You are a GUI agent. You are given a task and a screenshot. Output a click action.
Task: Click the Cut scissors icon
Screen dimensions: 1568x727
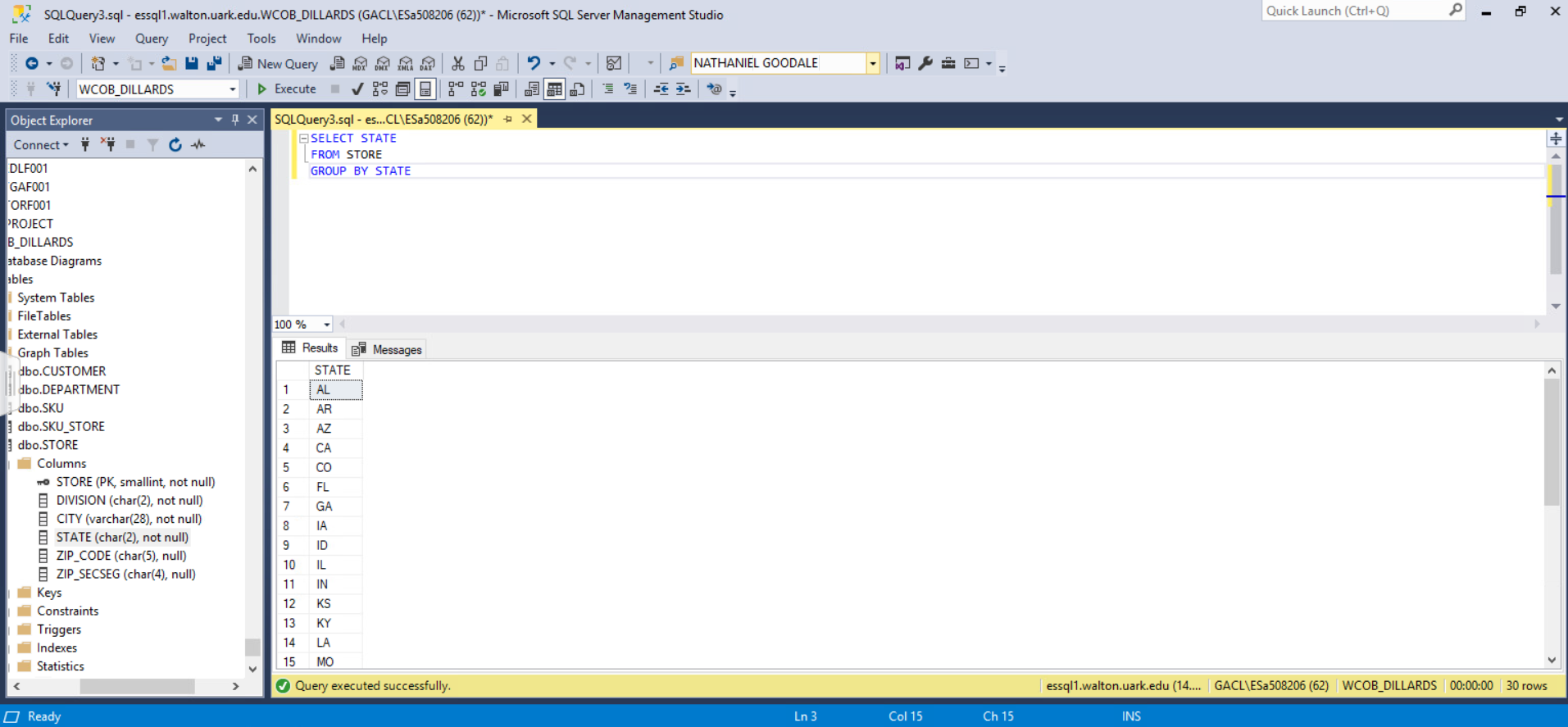point(458,63)
